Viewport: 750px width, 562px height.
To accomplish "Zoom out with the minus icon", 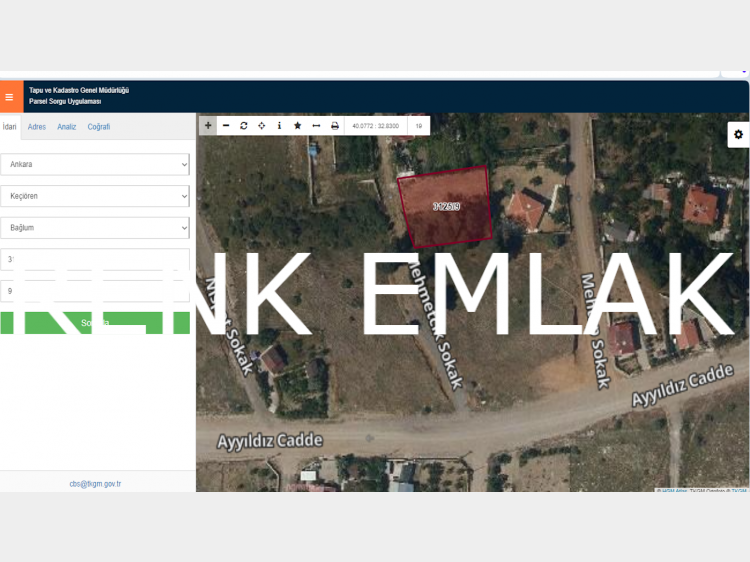I will tap(226, 126).
